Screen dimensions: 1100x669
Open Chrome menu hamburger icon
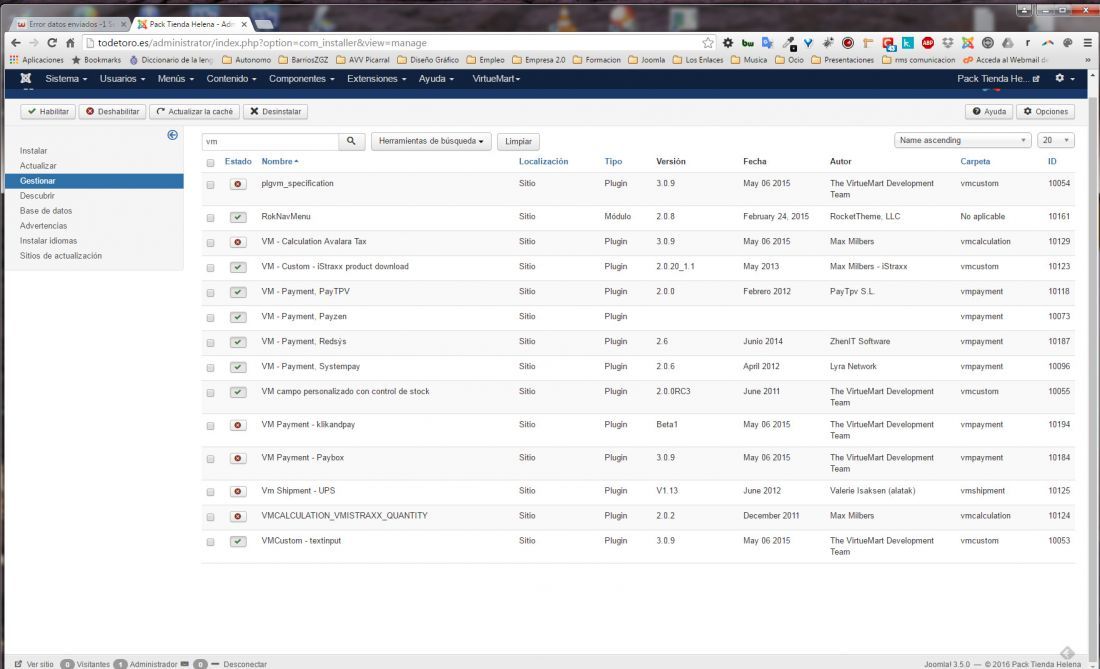point(1087,43)
